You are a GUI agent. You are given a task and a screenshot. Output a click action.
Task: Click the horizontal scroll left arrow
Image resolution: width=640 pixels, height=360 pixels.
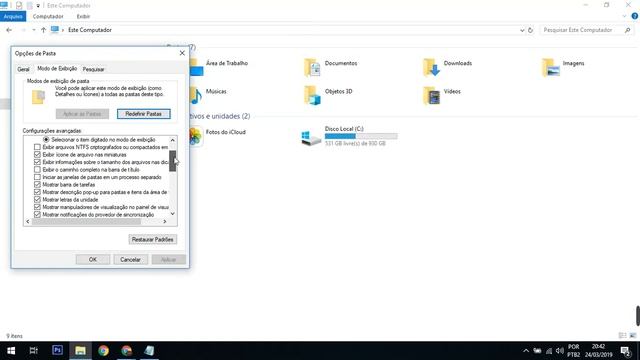tap(28, 222)
